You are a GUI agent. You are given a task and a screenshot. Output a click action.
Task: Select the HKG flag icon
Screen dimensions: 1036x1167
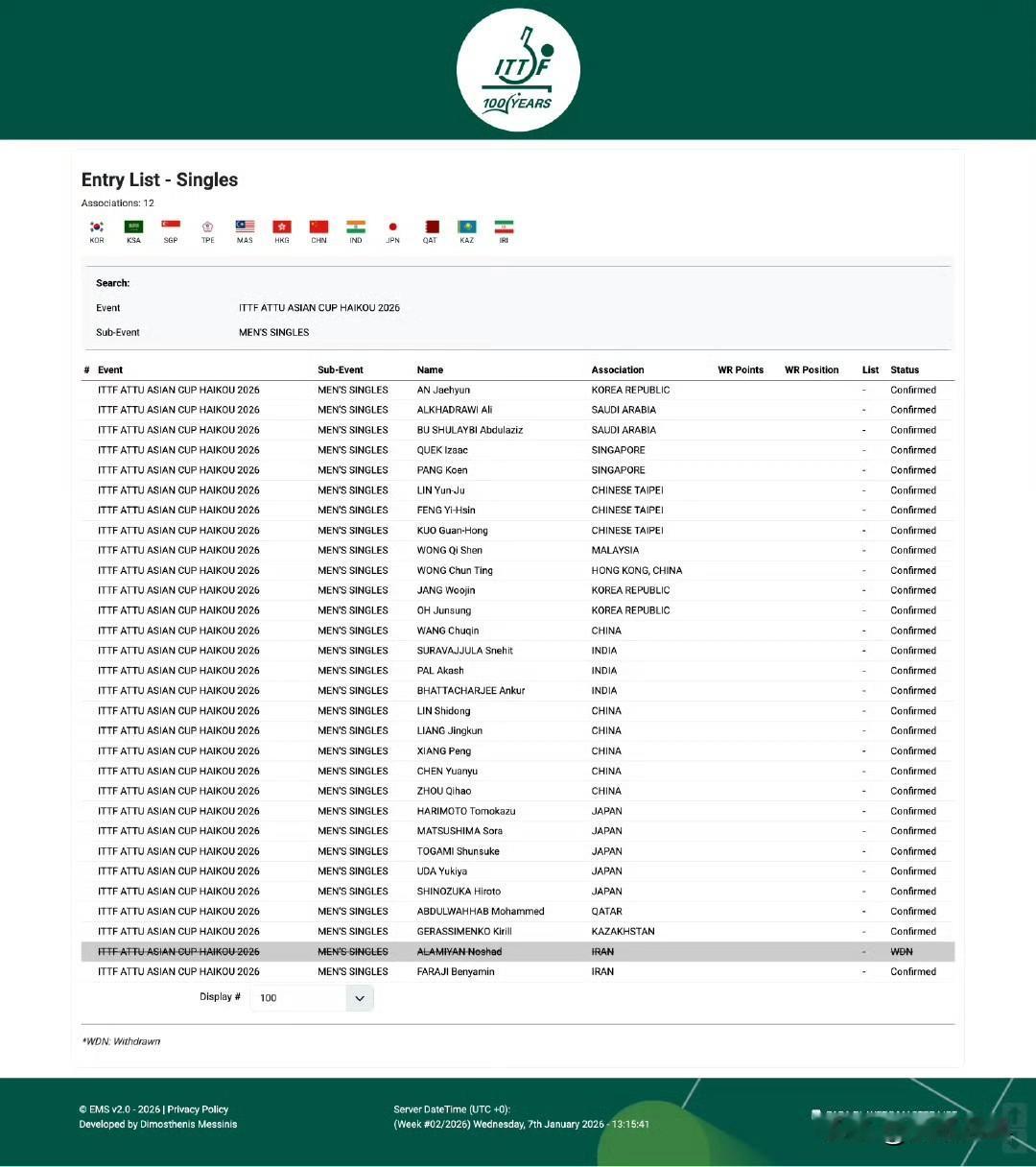tap(282, 227)
